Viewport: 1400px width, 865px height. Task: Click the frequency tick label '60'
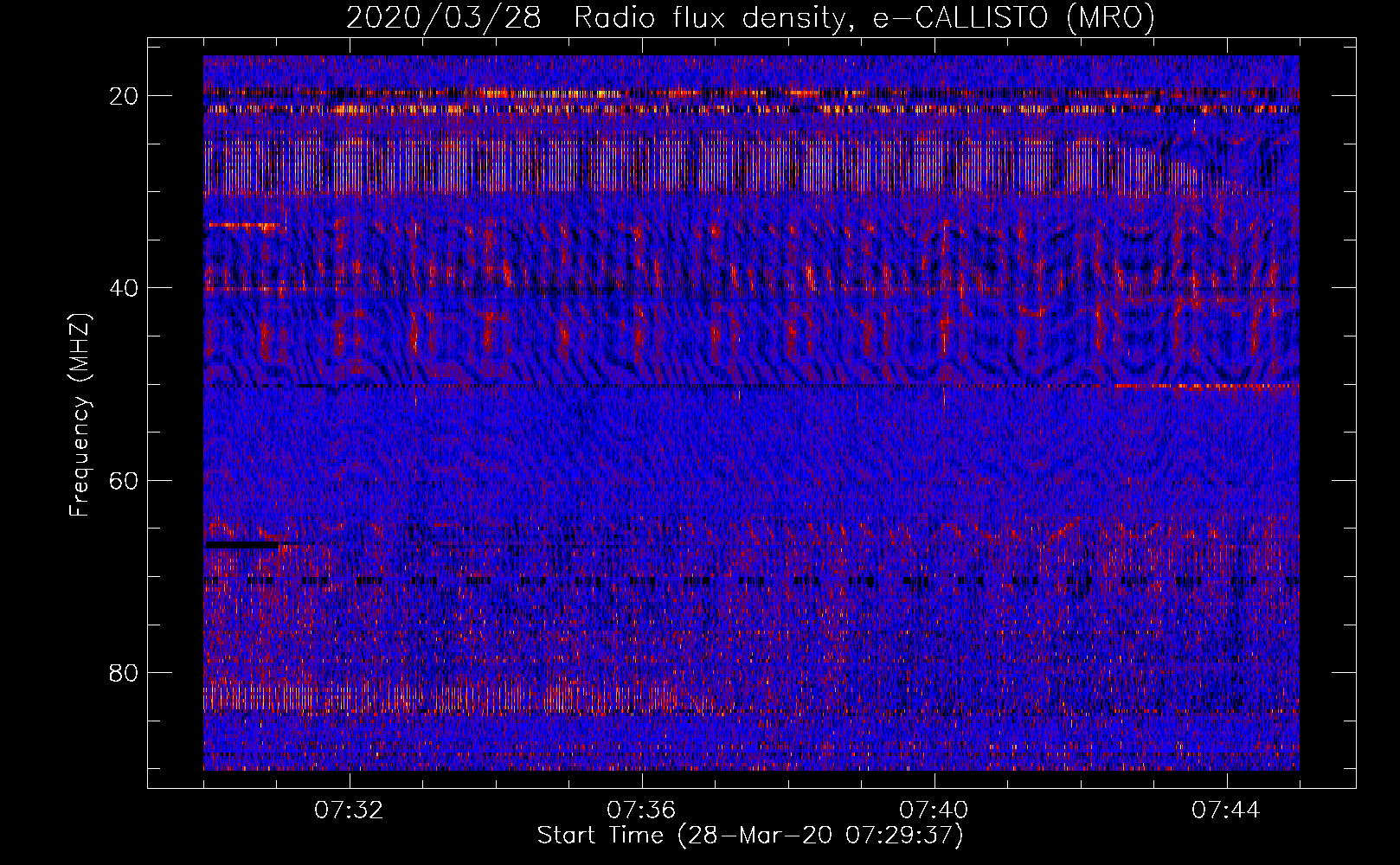point(124,480)
